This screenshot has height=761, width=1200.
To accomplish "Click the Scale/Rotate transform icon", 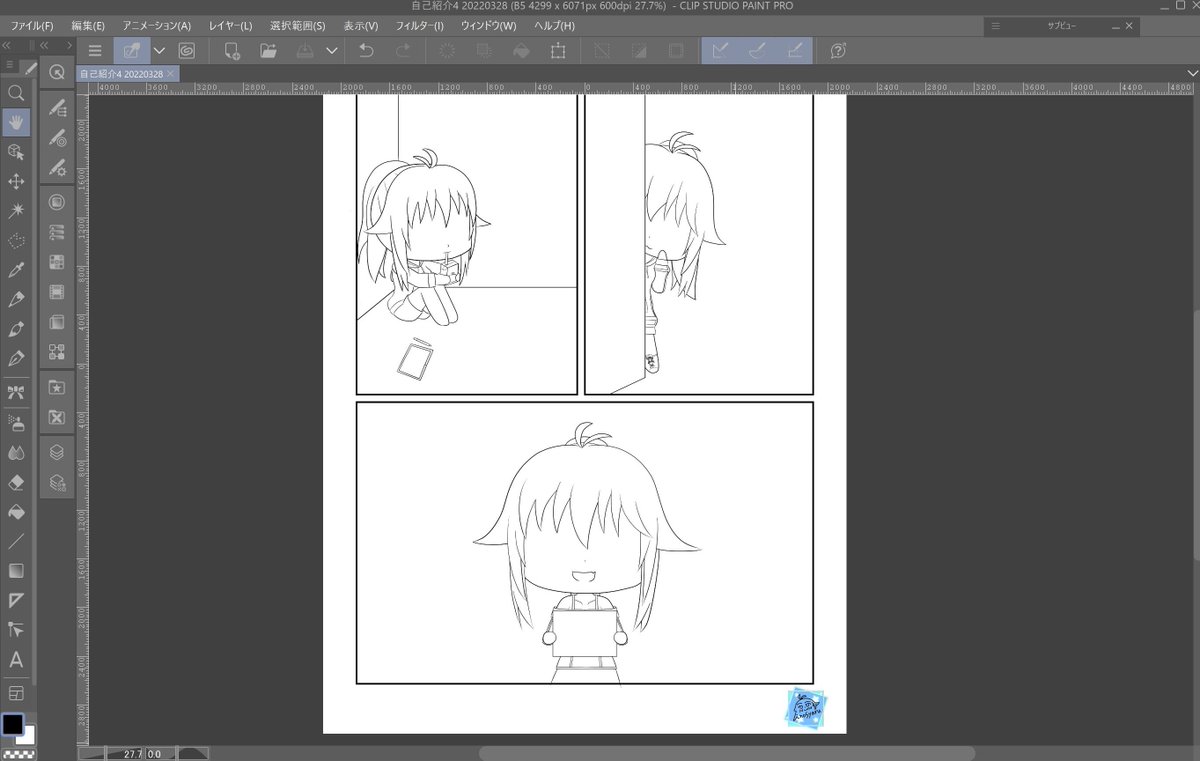I will 558,50.
